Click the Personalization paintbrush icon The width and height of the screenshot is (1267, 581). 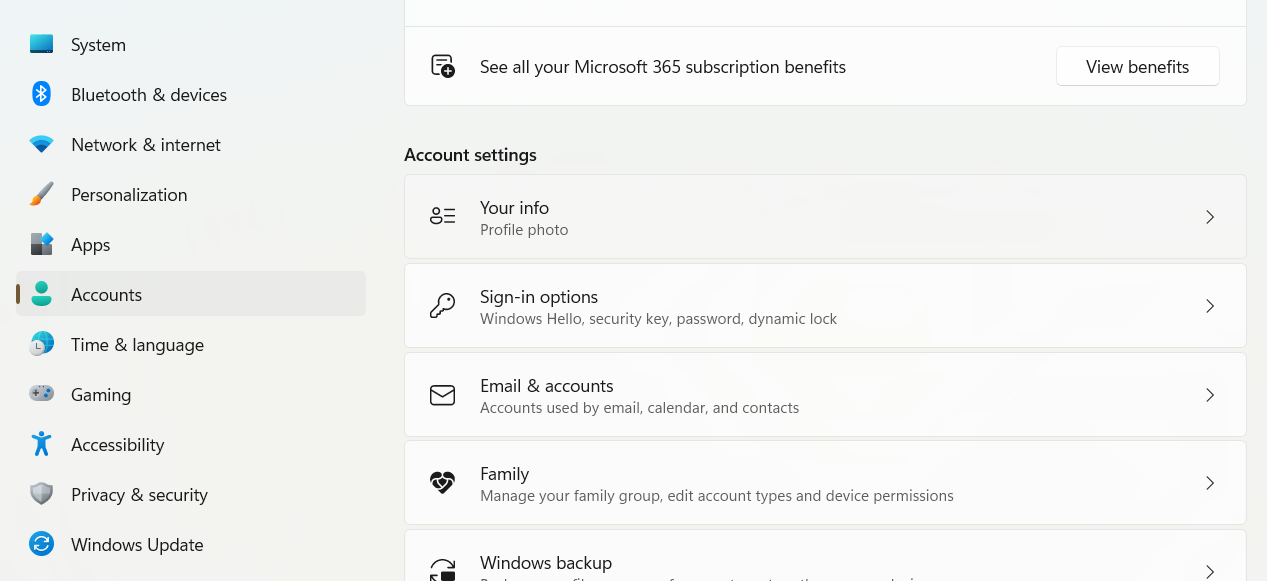click(41, 195)
